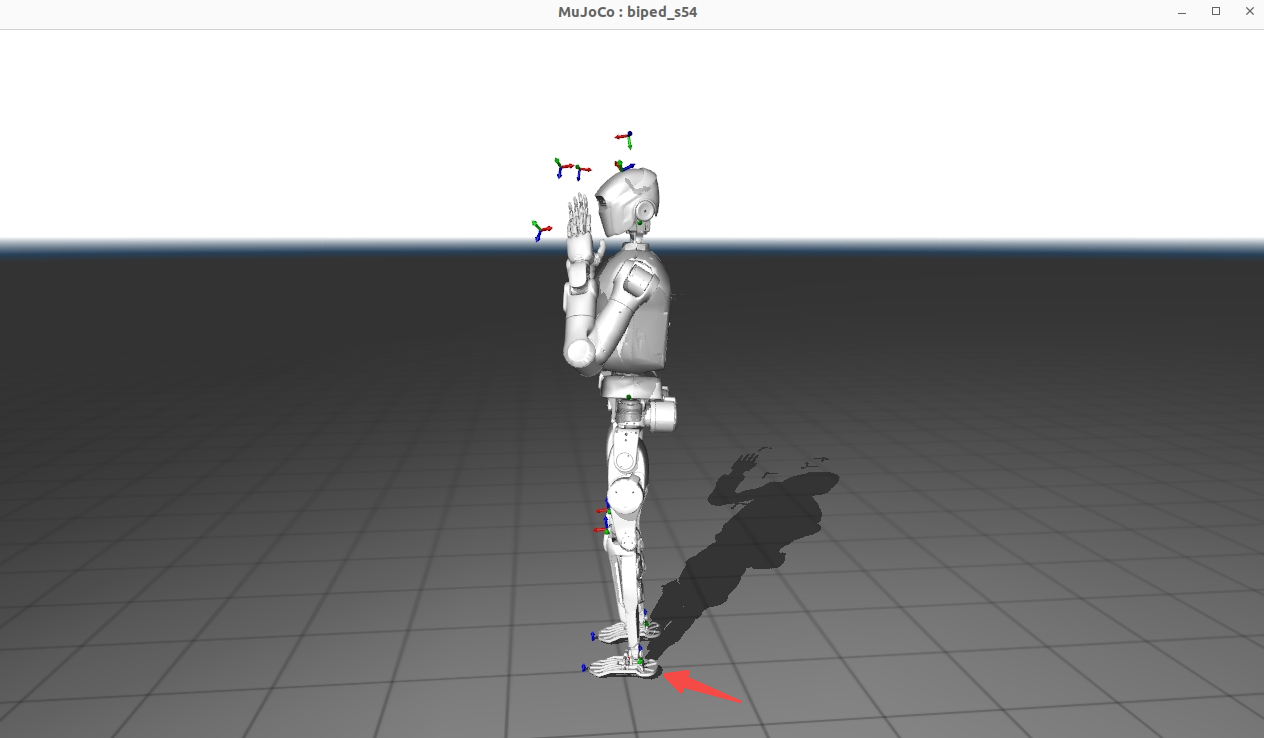The image size is (1264, 738).
Task: Maximize the MuJoCo window
Action: click(x=1216, y=12)
